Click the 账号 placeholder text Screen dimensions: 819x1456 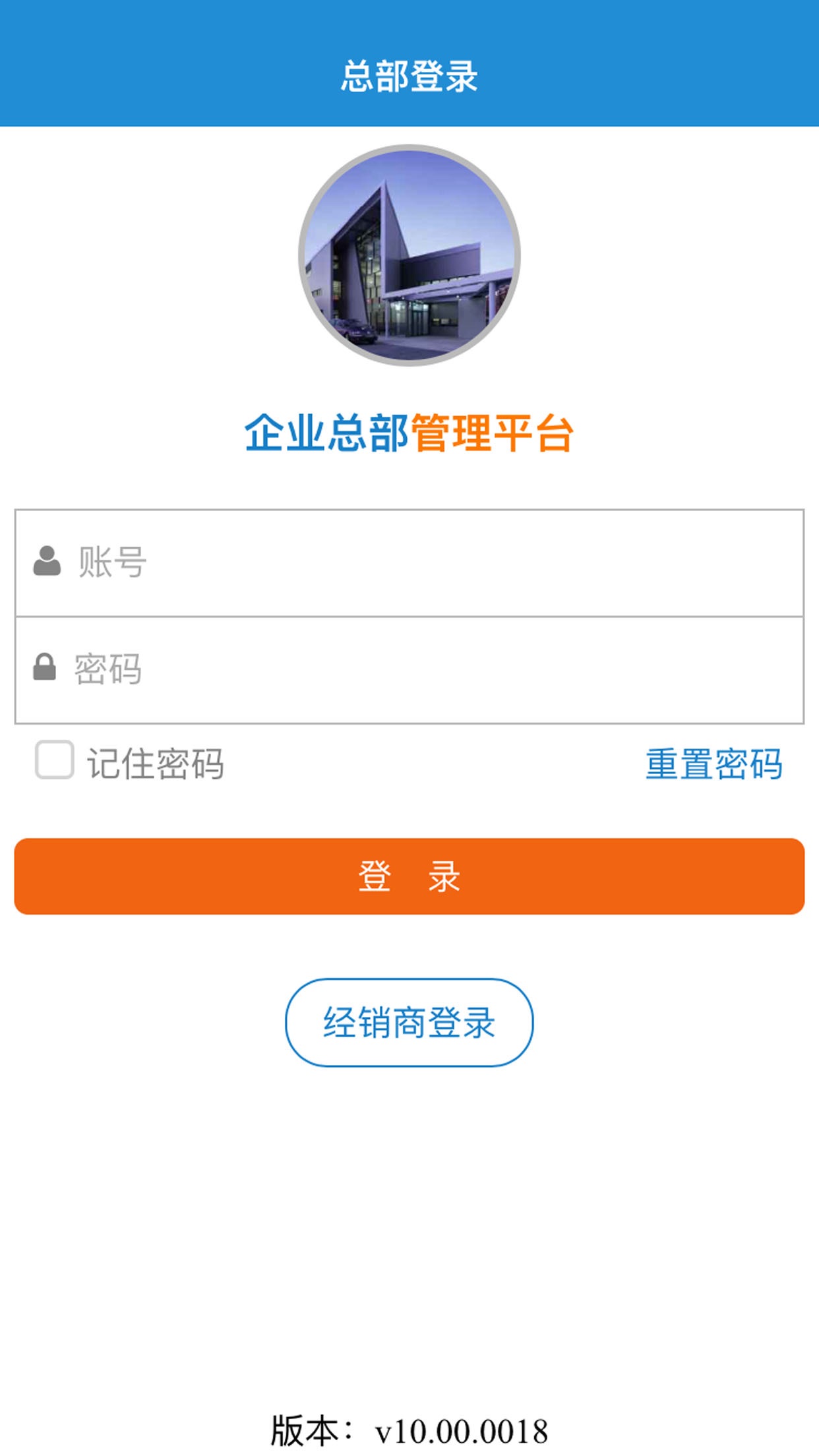[112, 562]
